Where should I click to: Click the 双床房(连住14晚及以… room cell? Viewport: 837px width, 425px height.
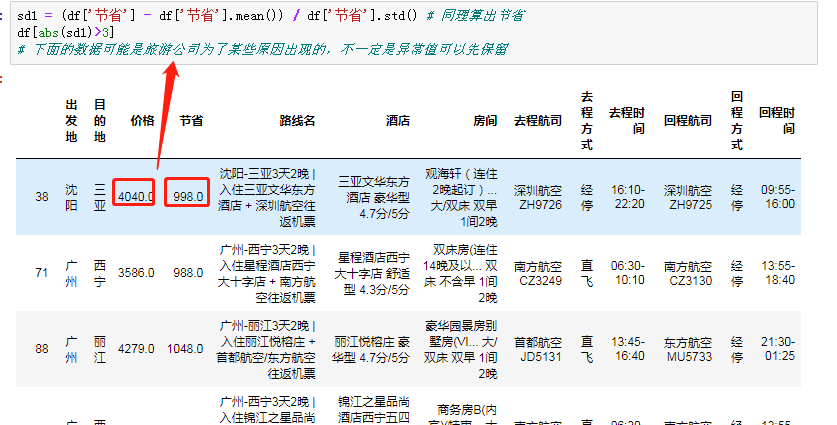tap(461, 273)
